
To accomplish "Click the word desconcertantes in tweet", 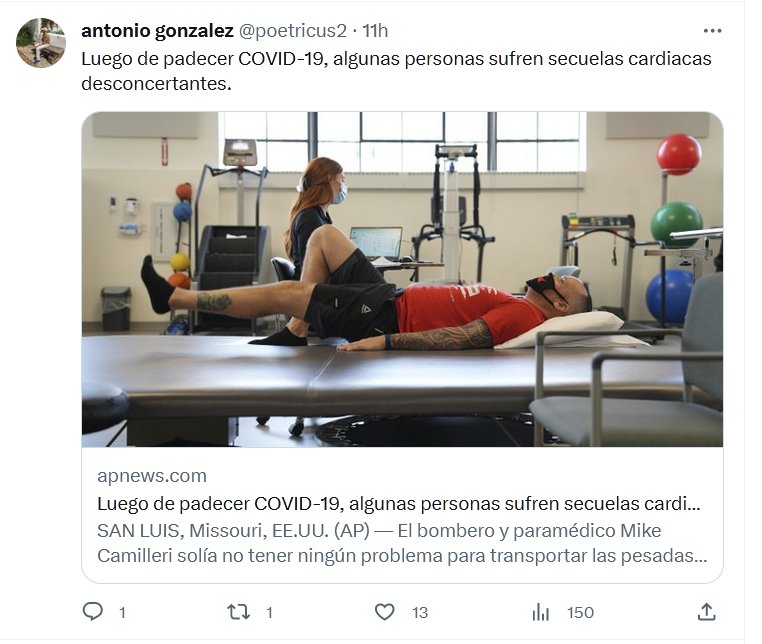I will click(x=156, y=84).
